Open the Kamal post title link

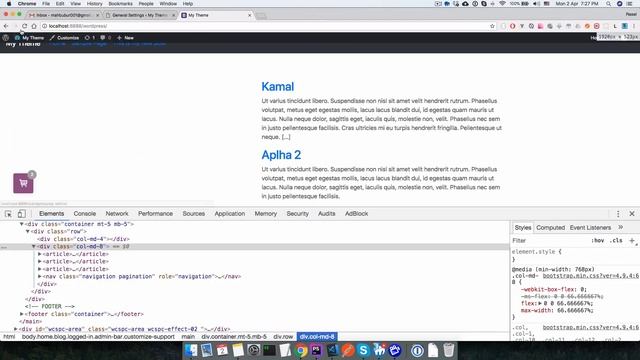[x=278, y=87]
